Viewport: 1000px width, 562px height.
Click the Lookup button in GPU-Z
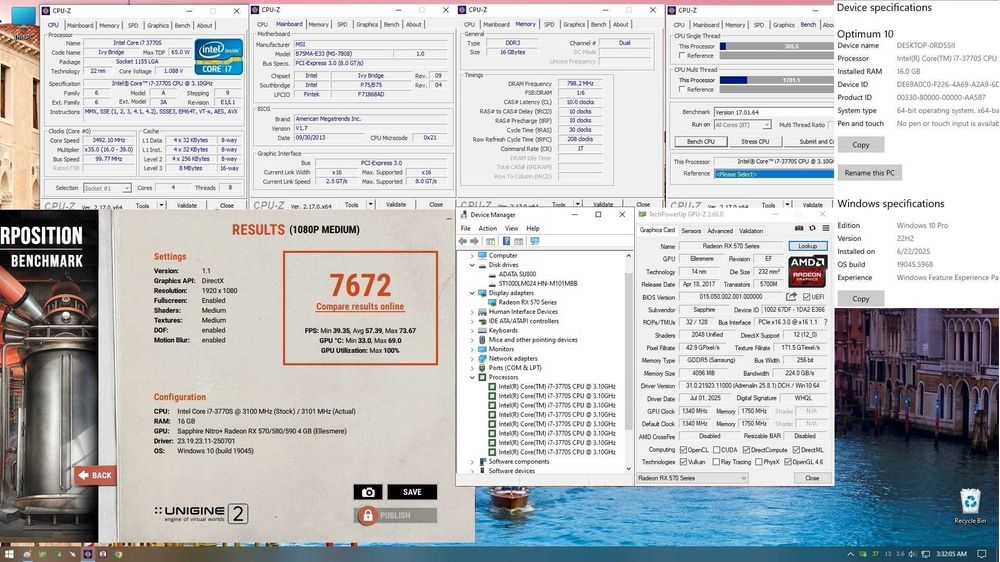point(807,246)
